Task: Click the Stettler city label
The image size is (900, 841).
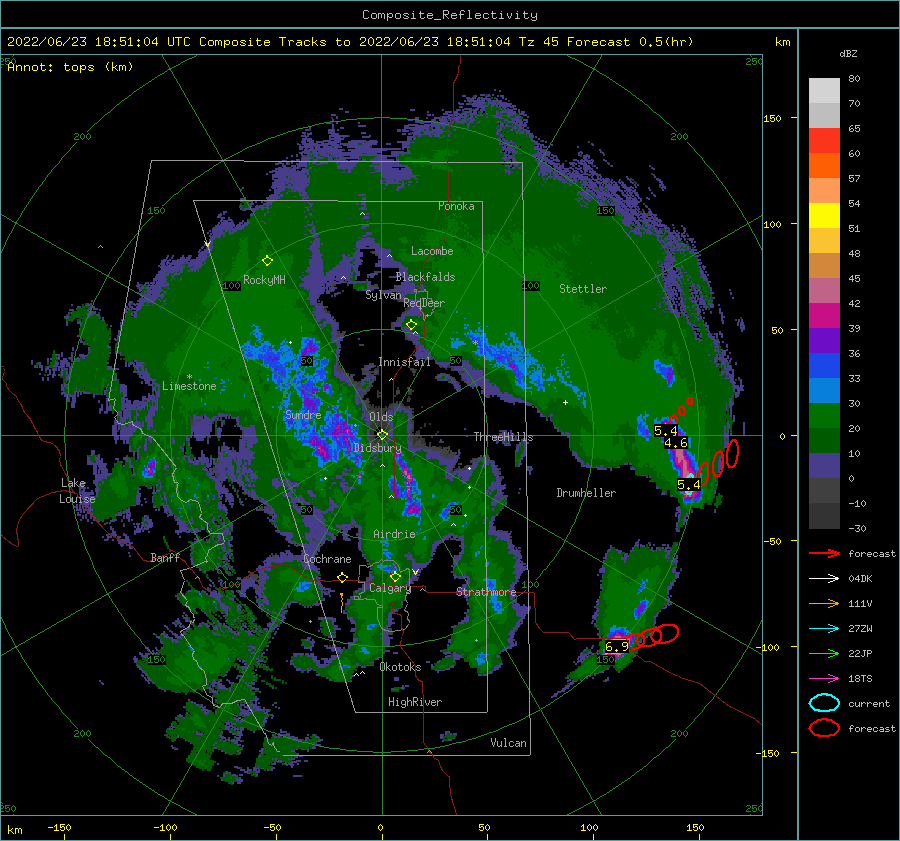Action: [583, 289]
